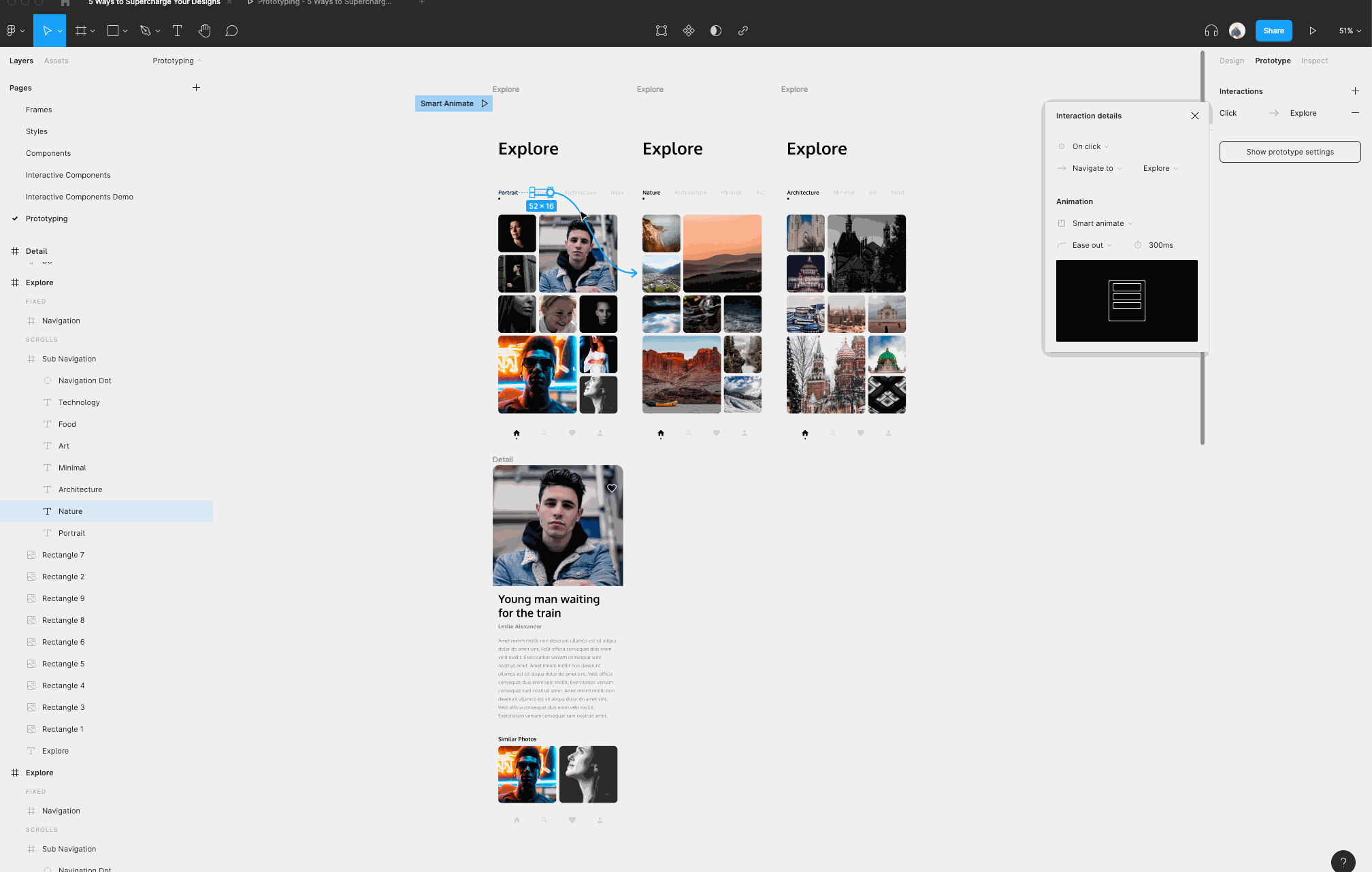1372x872 pixels.
Task: Open the Interactive Components Demo page
Action: 80,197
